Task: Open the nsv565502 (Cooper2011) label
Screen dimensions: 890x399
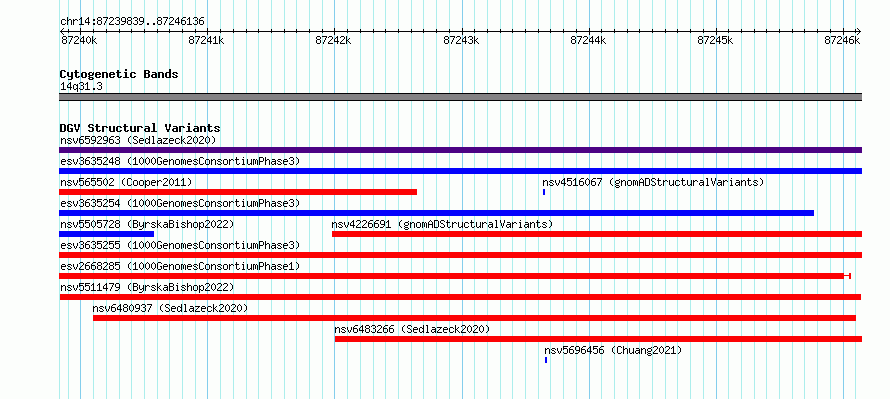Action: pyautogui.click(x=126, y=182)
